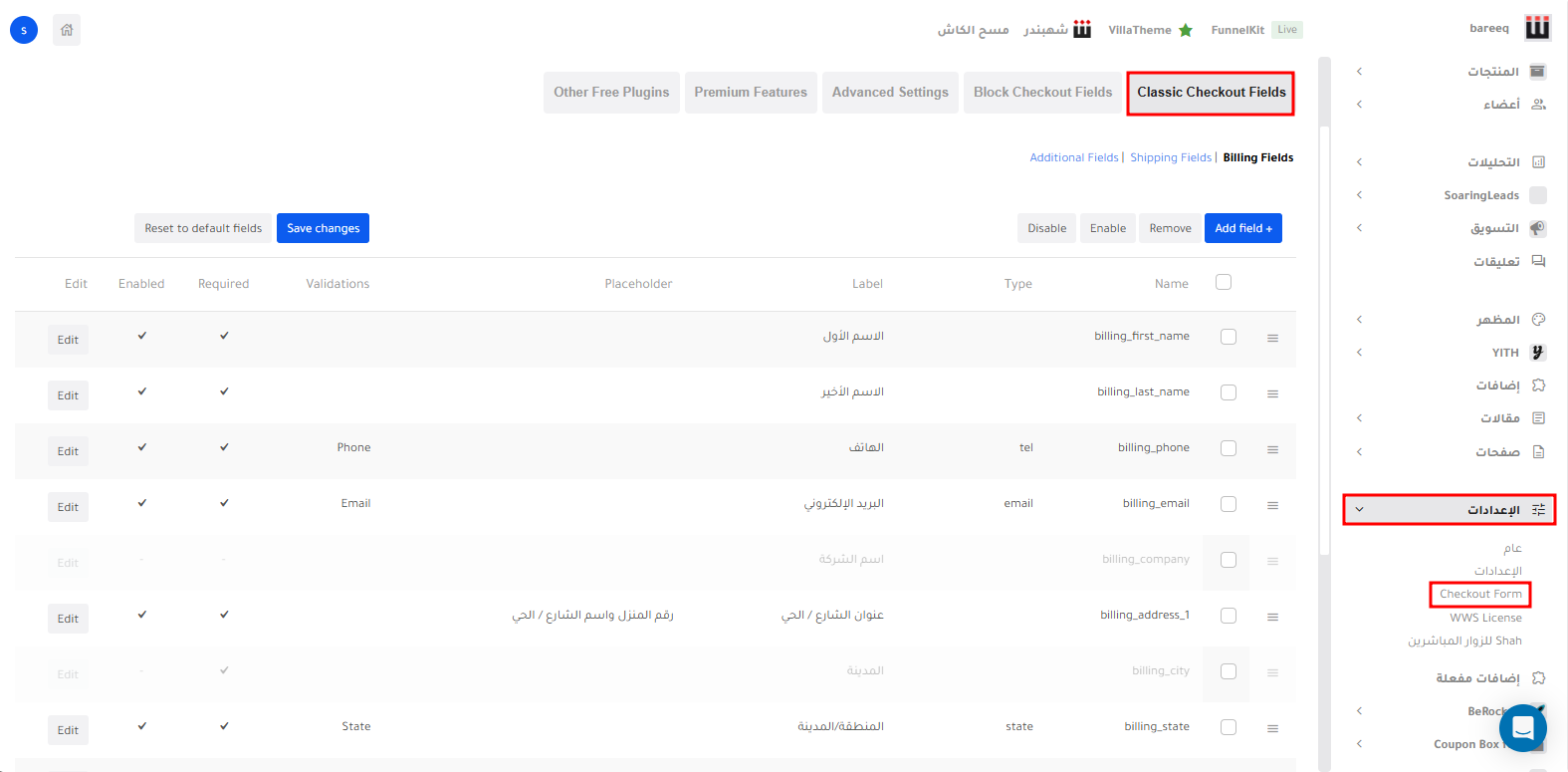
Task: Switch to the Advanced Settings tab
Action: pos(890,93)
